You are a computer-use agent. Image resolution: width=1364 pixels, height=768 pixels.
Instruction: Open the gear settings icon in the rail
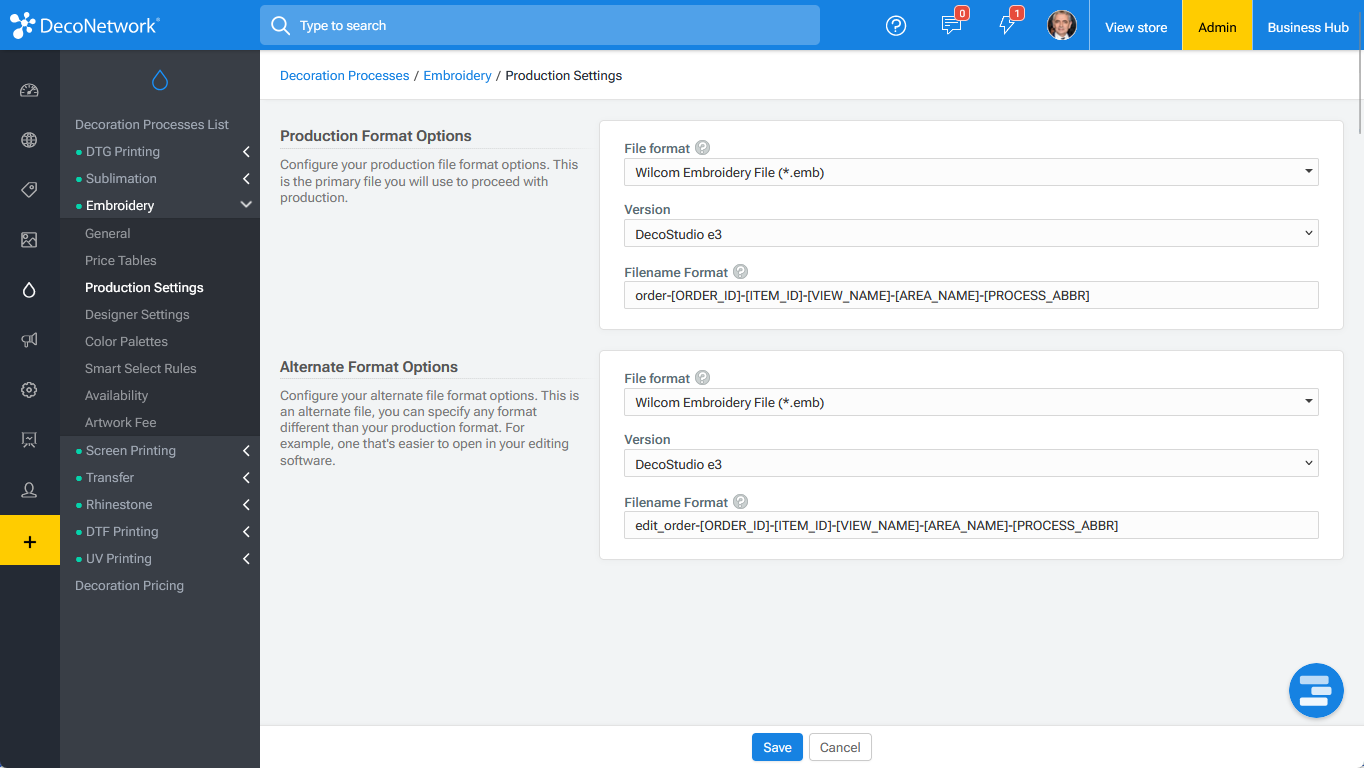29,390
